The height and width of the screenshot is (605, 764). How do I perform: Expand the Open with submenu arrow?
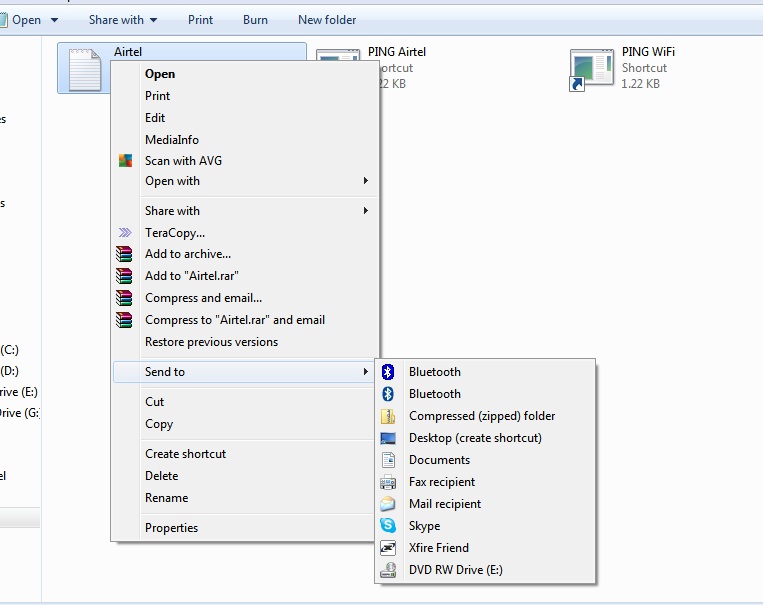pos(366,181)
